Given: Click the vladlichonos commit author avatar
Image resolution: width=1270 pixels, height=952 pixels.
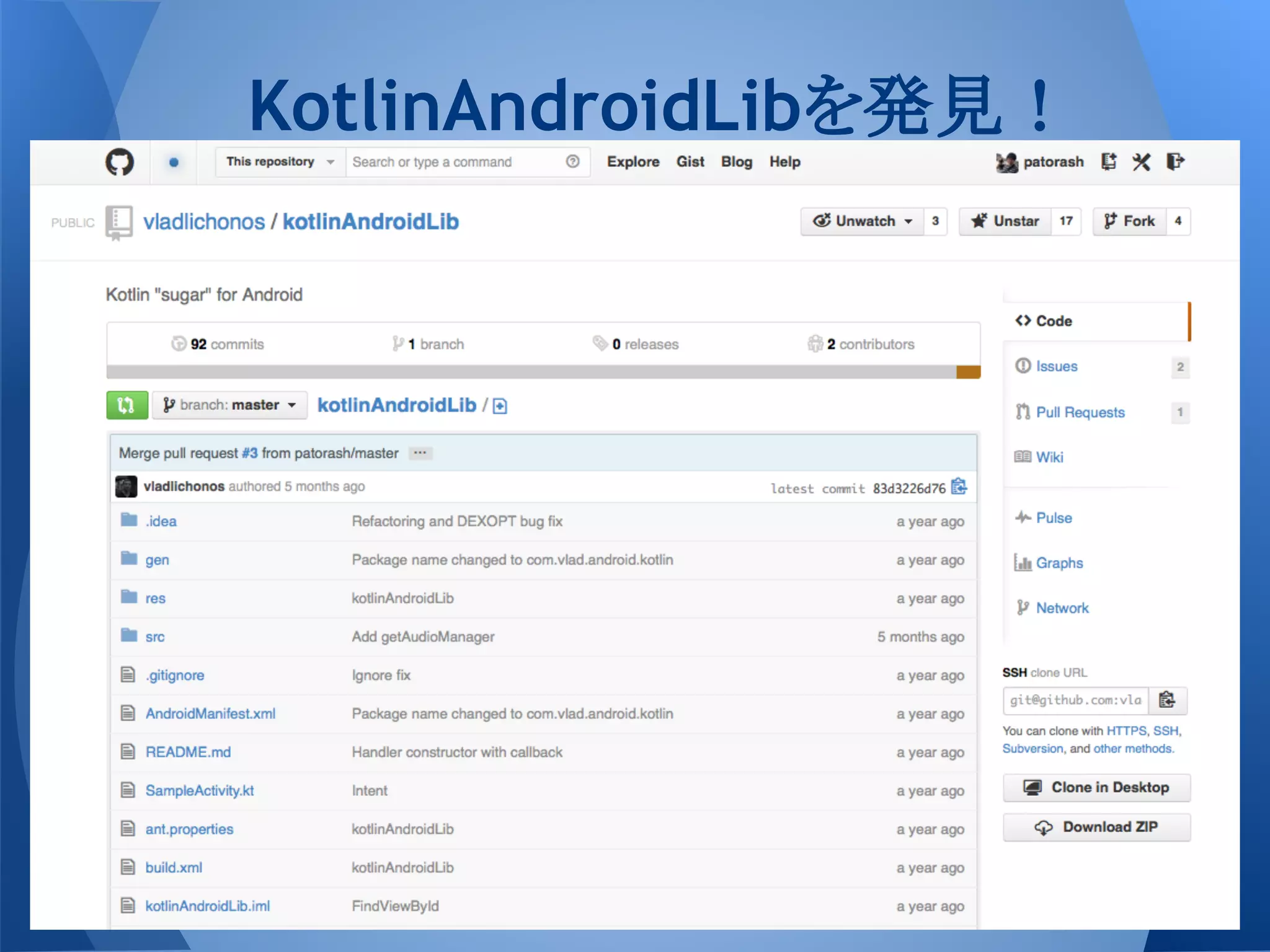Looking at the screenshot, I should click(x=127, y=487).
